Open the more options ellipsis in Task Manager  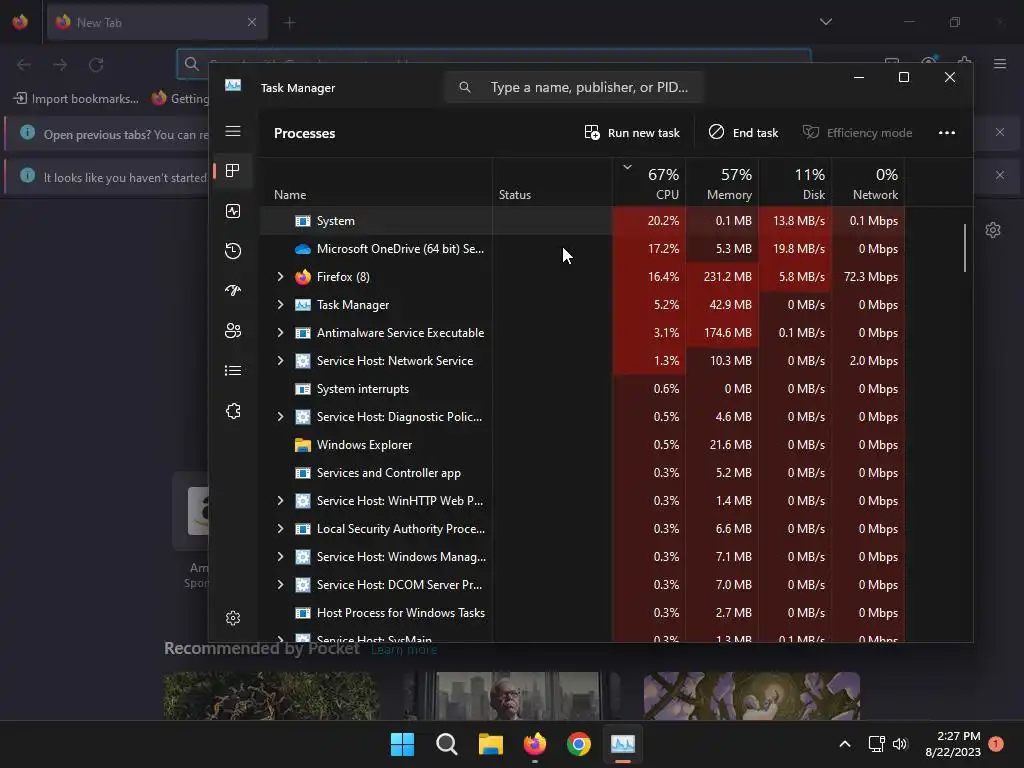(947, 133)
